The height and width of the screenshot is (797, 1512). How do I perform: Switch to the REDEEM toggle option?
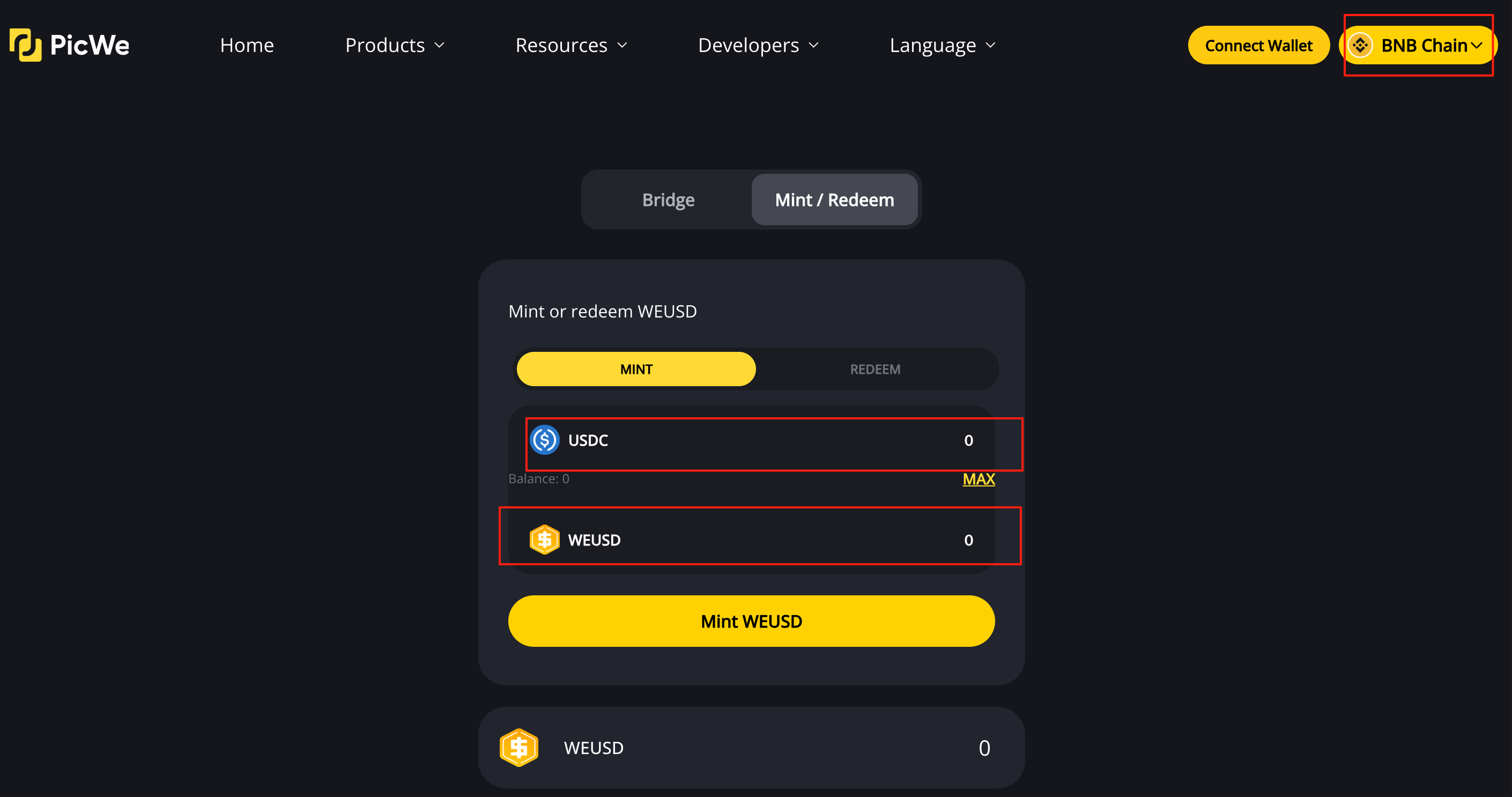coord(874,370)
